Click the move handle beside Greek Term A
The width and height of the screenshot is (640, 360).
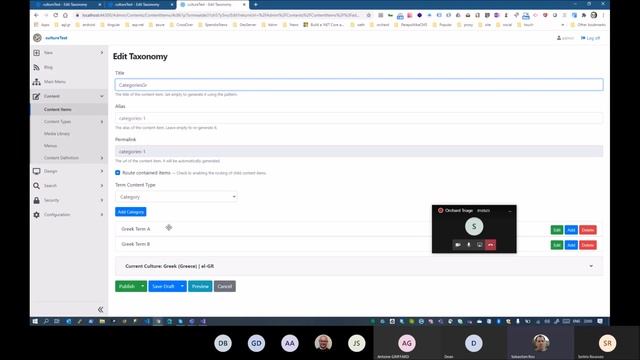pos(169,227)
